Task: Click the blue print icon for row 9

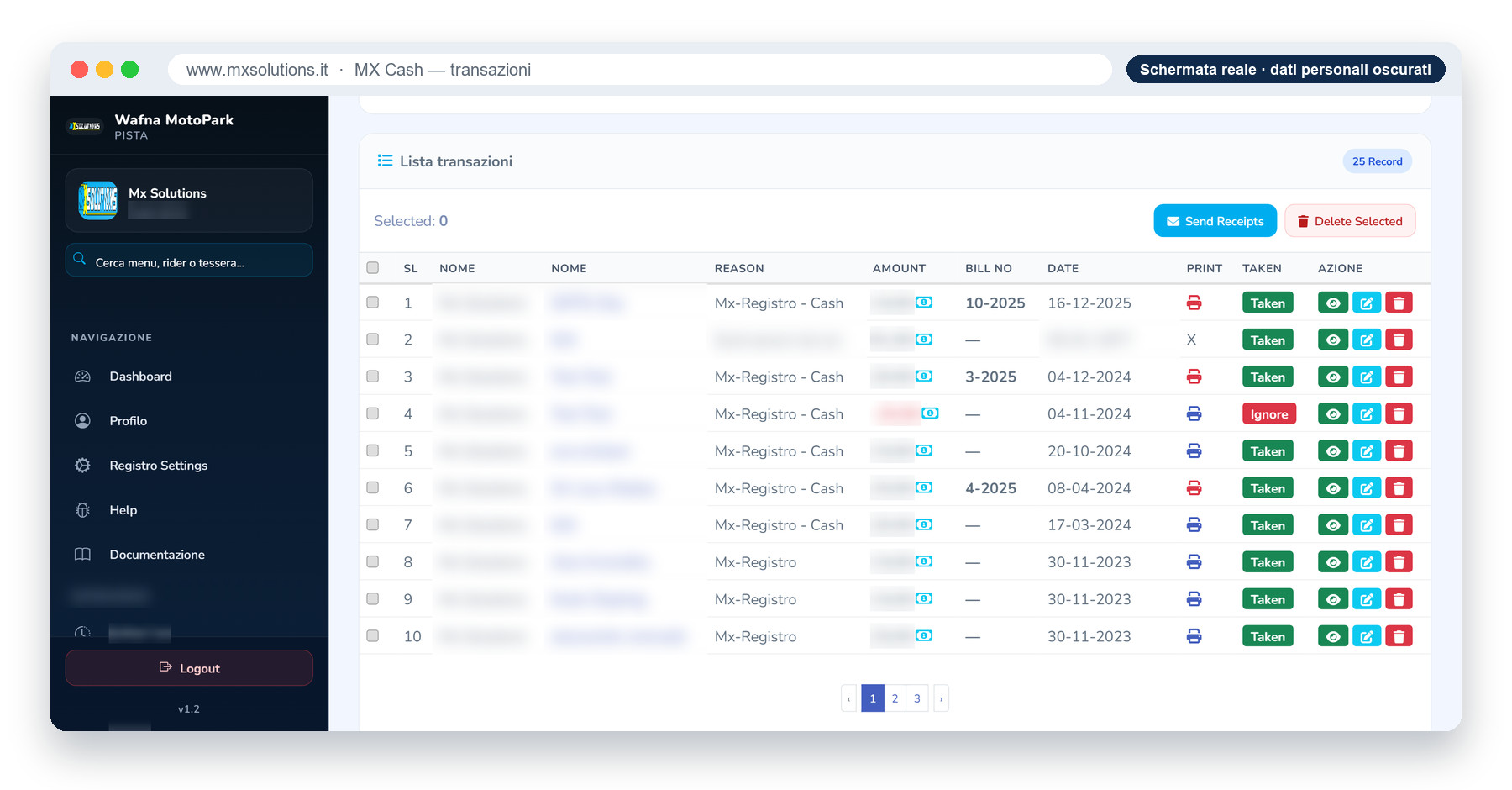Action: (x=1194, y=599)
